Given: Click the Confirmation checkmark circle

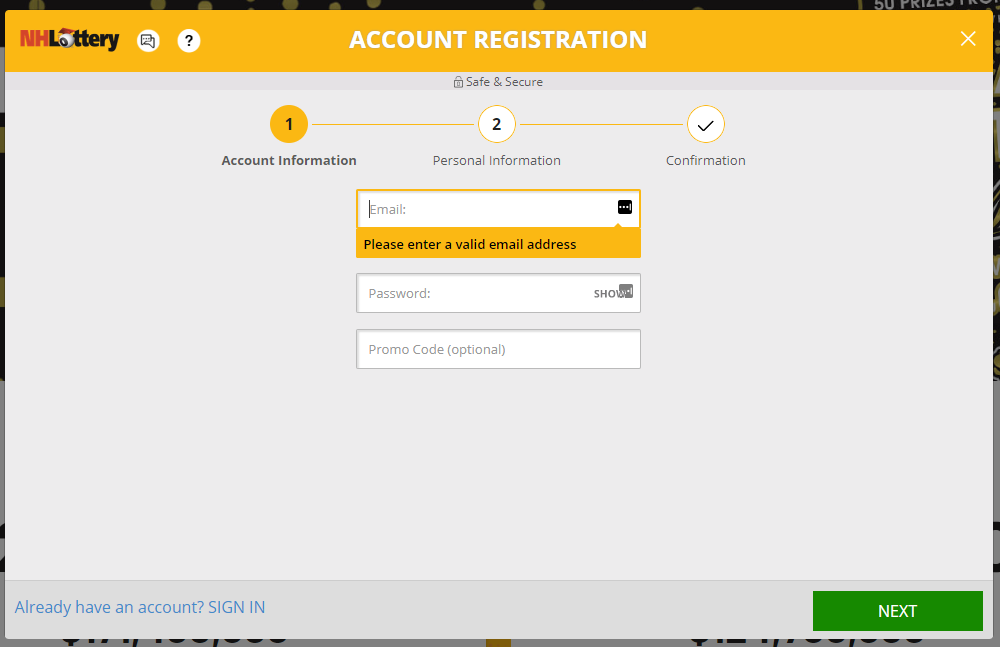Looking at the screenshot, I should point(705,125).
